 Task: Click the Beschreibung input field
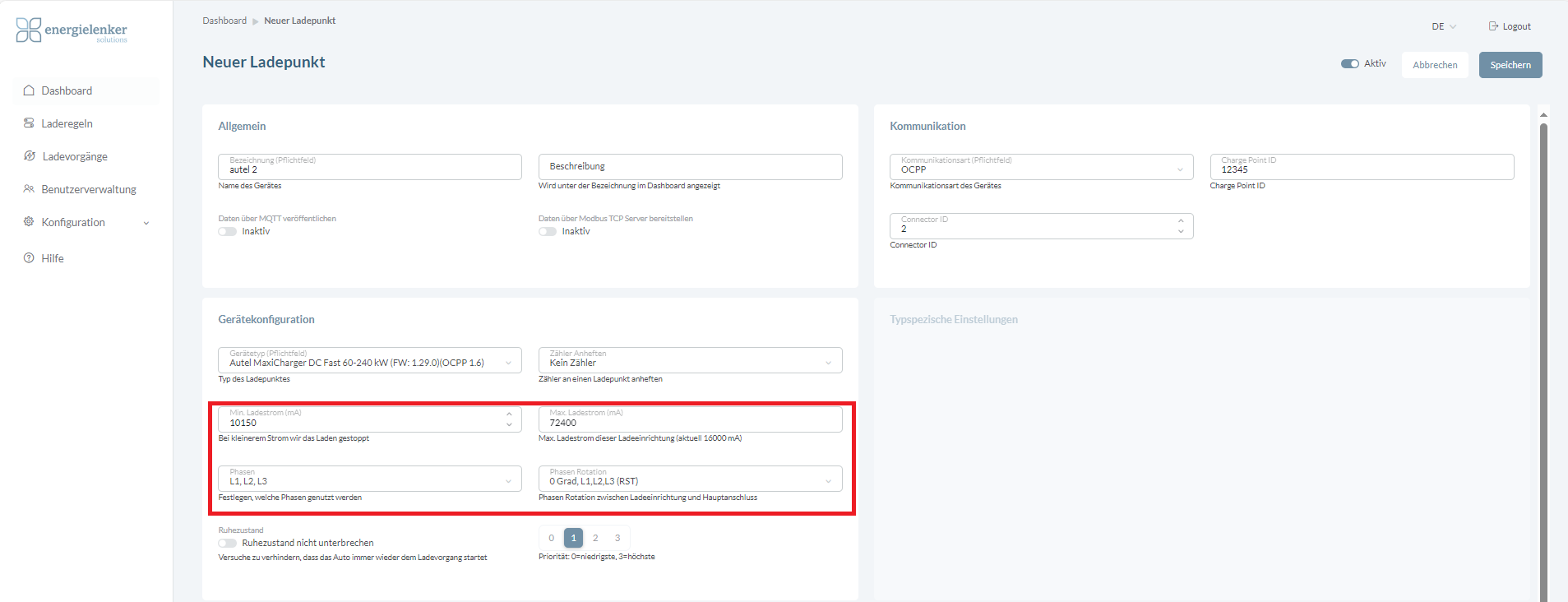690,167
